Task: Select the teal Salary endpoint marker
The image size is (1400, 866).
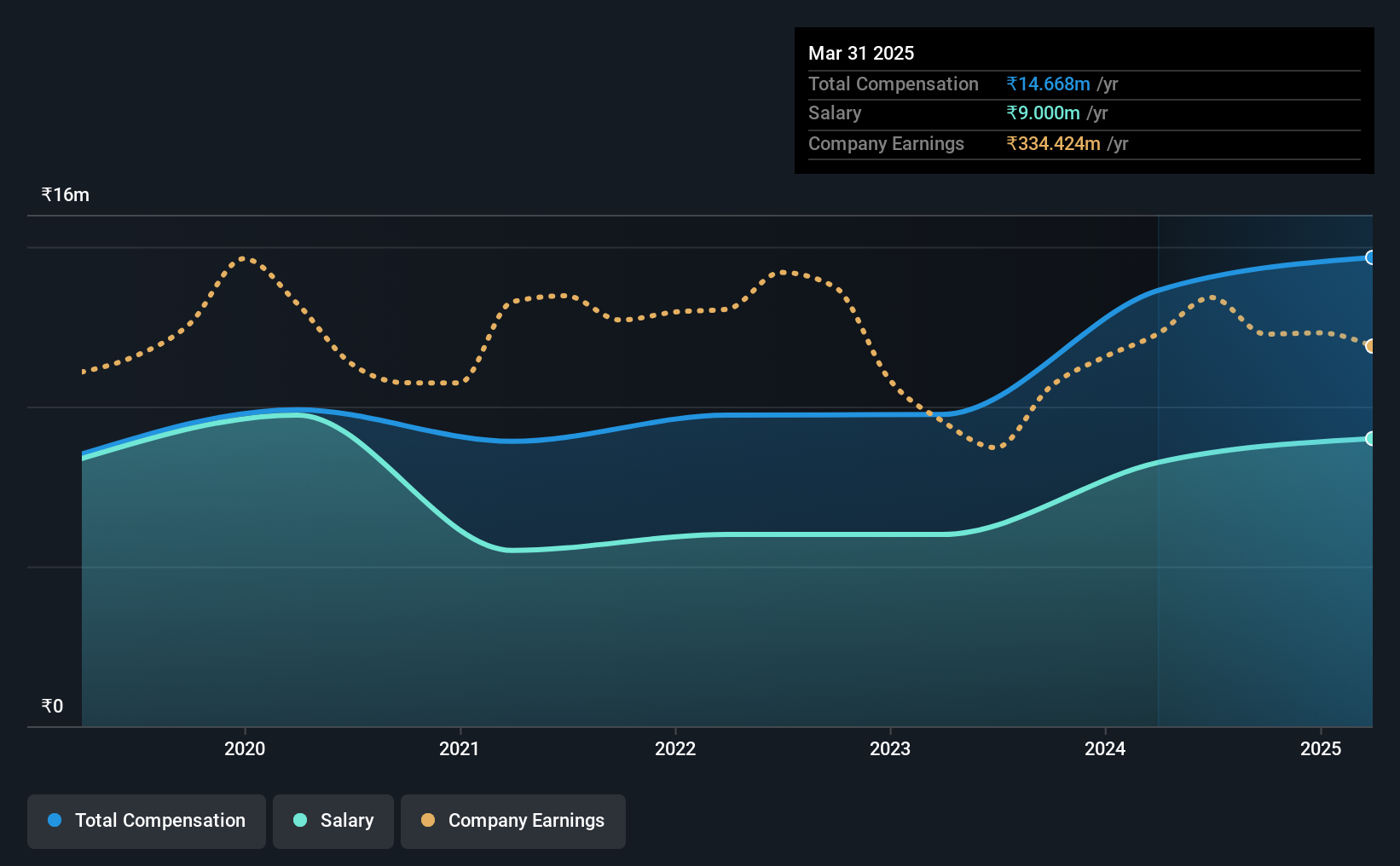Action: click(x=1370, y=438)
